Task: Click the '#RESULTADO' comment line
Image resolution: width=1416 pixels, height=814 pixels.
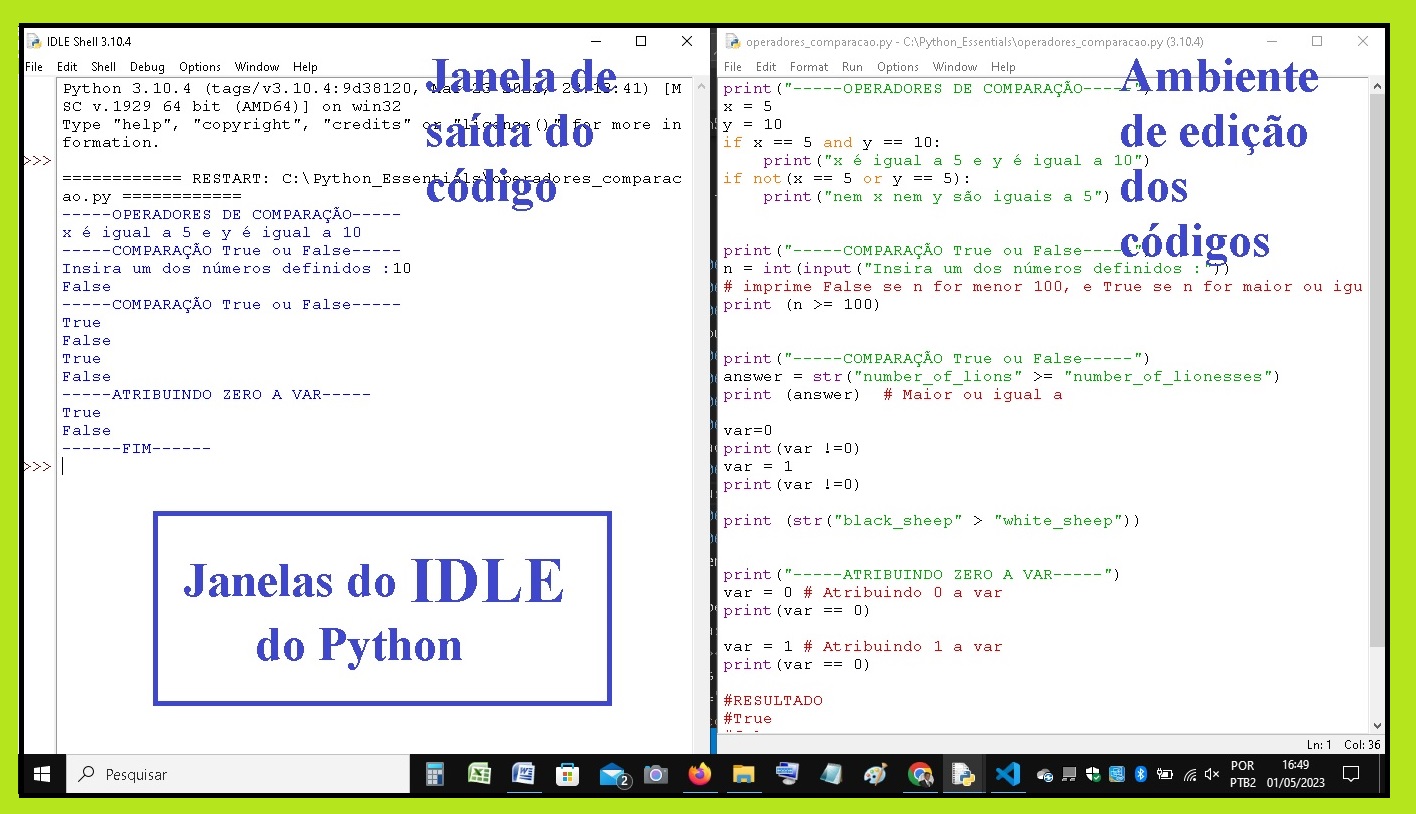Action: pyautogui.click(x=773, y=700)
